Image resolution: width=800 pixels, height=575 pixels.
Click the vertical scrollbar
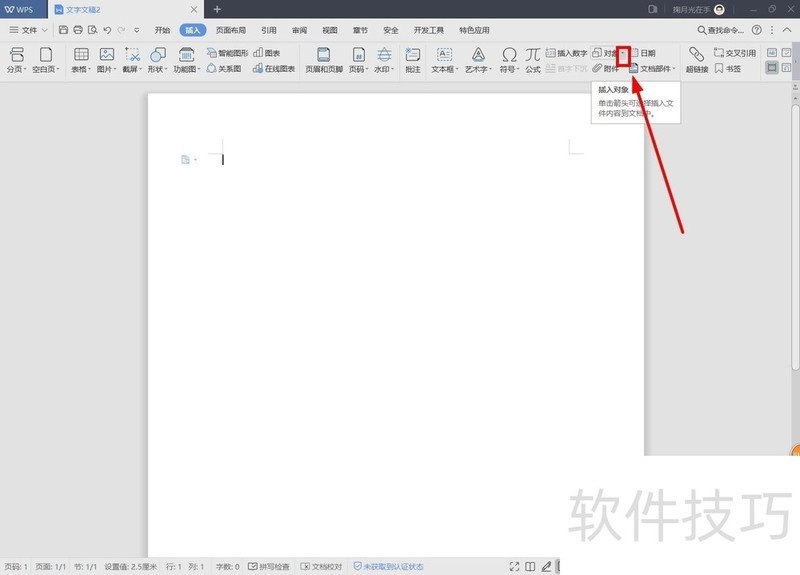click(795, 237)
